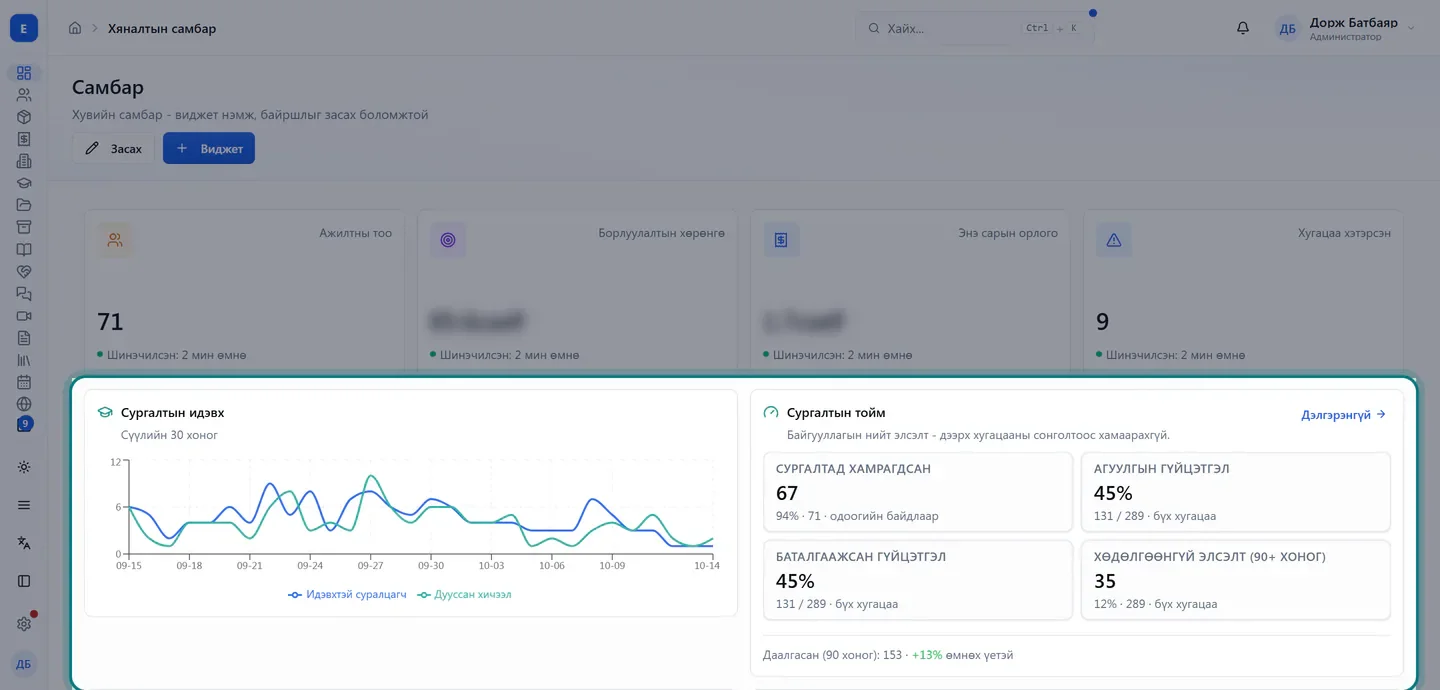Click the globe icon in sidebar

(24, 404)
